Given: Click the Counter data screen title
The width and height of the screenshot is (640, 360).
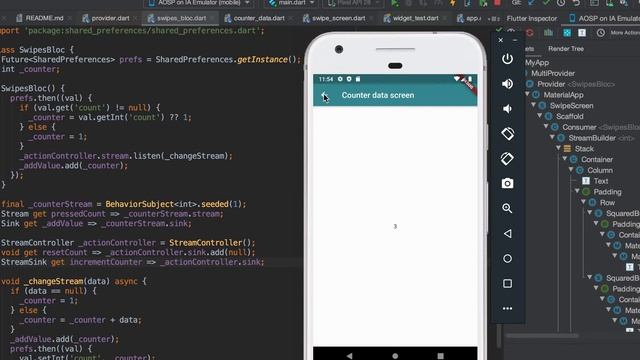Looking at the screenshot, I should (x=378, y=95).
